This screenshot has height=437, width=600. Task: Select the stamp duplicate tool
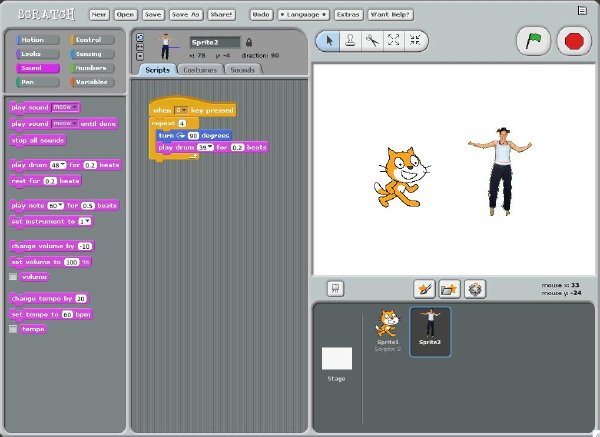click(x=350, y=41)
